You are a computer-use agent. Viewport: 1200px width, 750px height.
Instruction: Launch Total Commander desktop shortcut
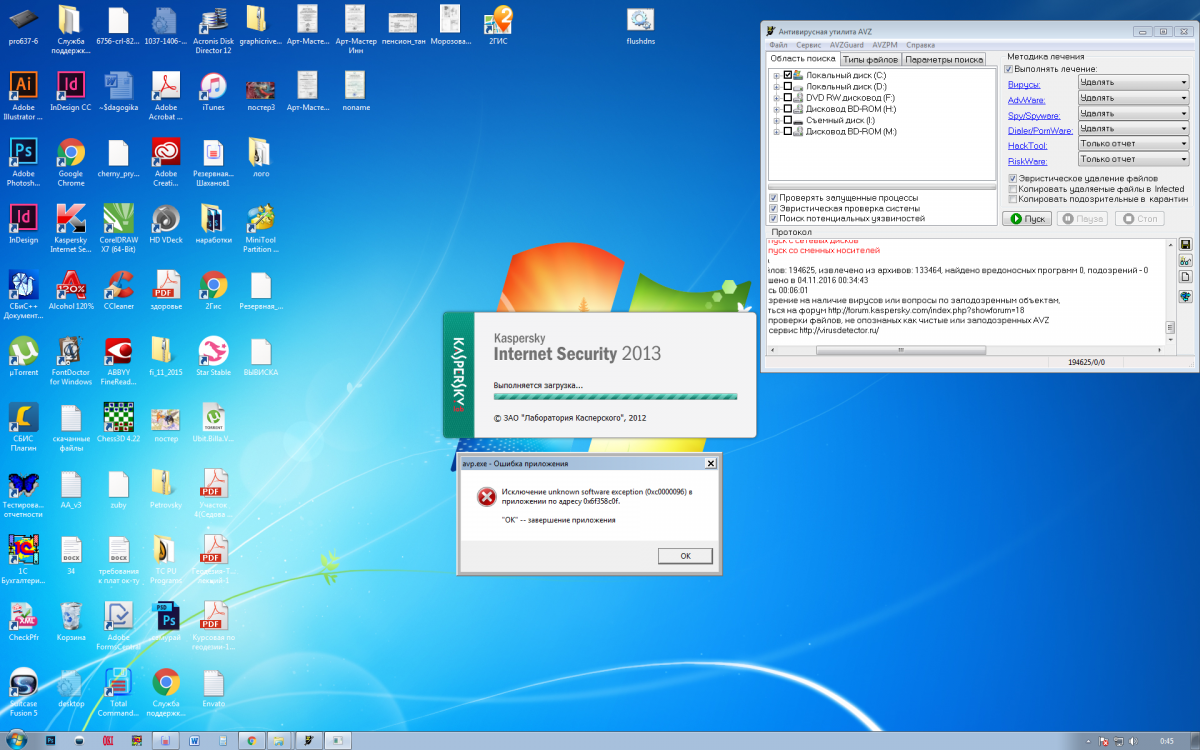click(x=118, y=692)
